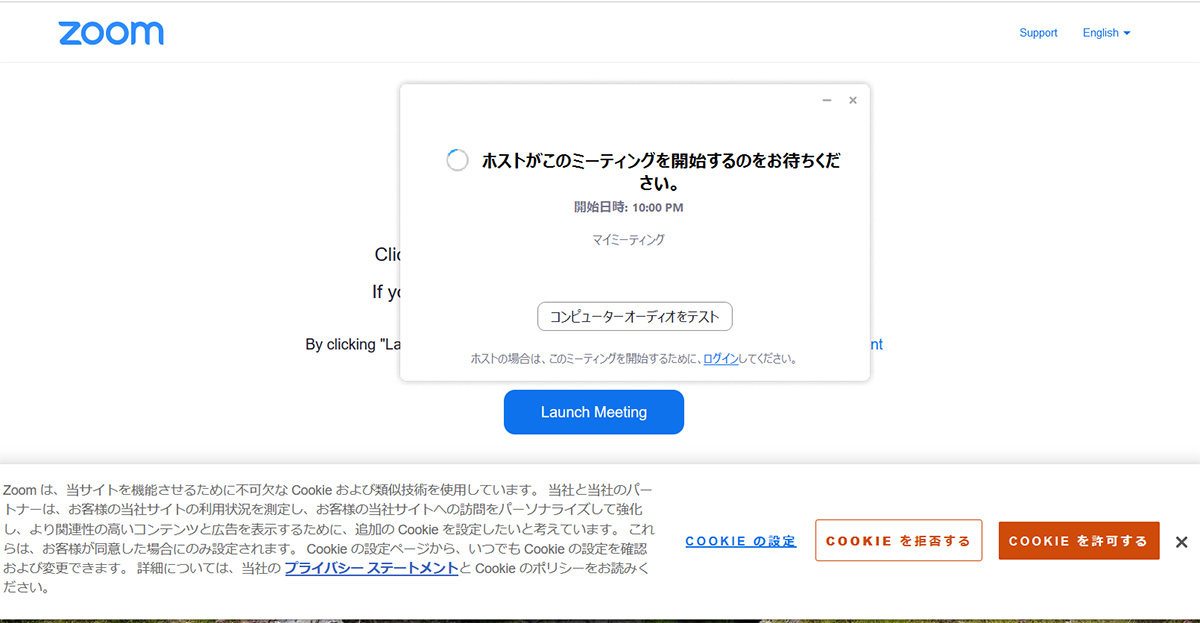Click the Zoom logo in the header
Viewport: 1200px width, 623px height.
(x=111, y=33)
